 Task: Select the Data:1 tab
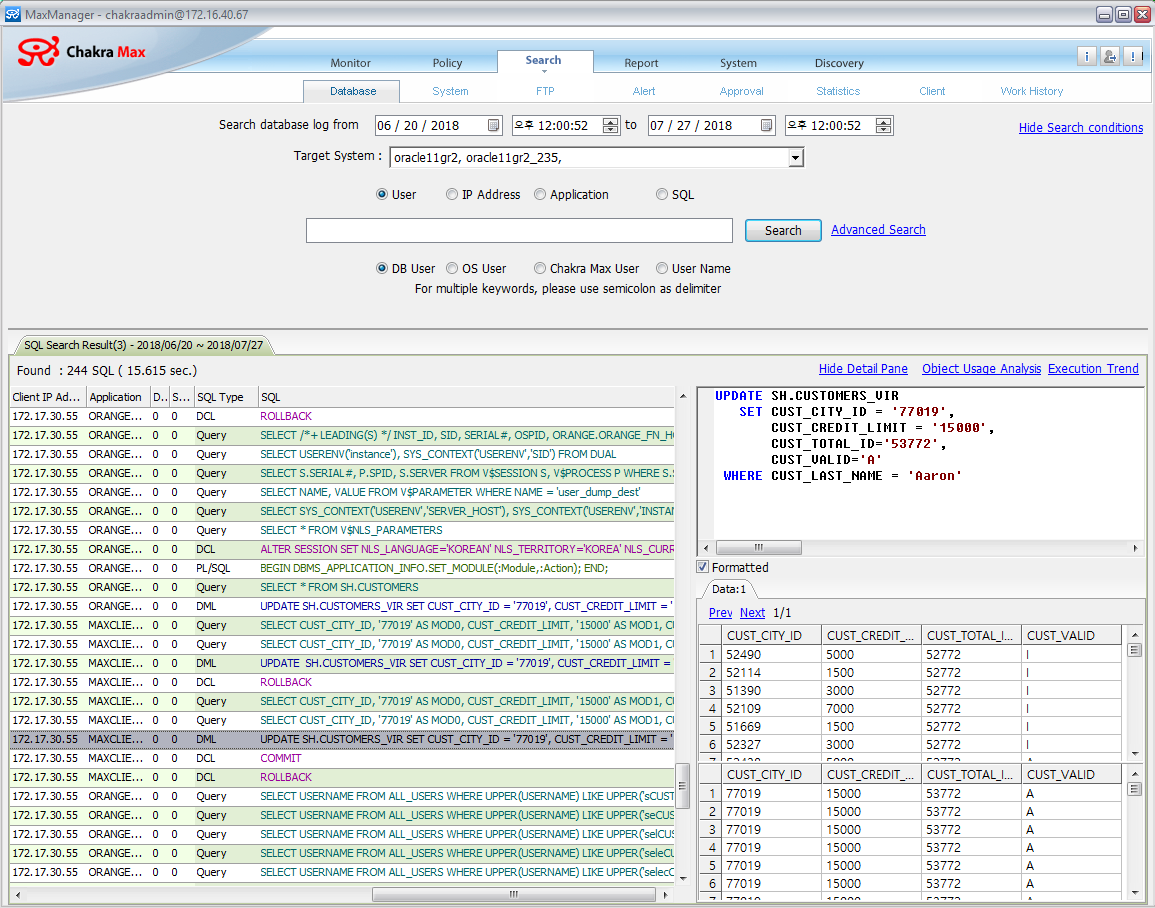point(729,589)
